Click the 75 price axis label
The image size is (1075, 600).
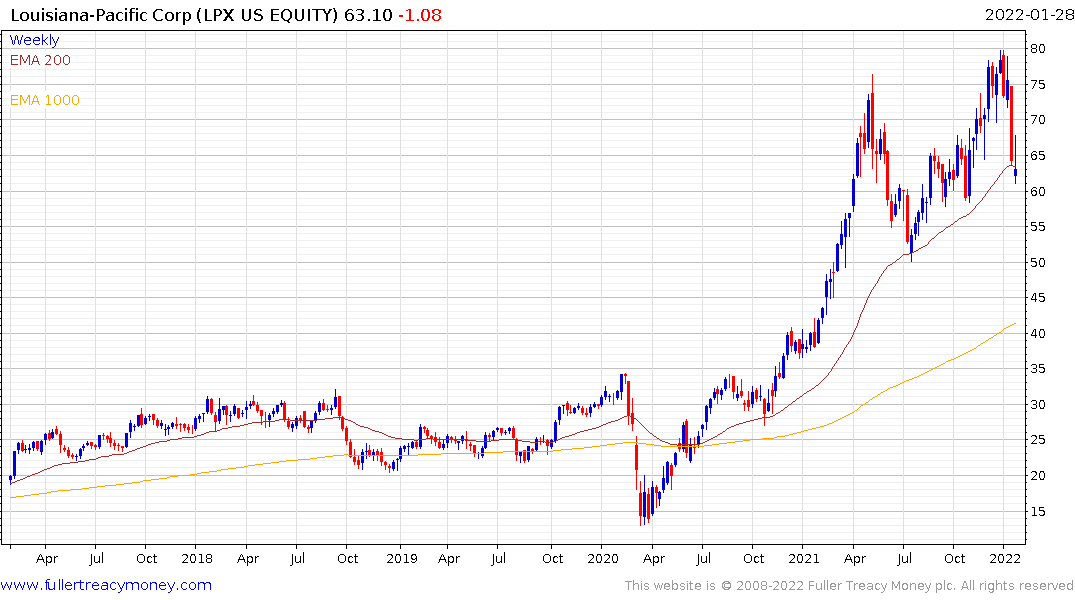click(x=1037, y=84)
